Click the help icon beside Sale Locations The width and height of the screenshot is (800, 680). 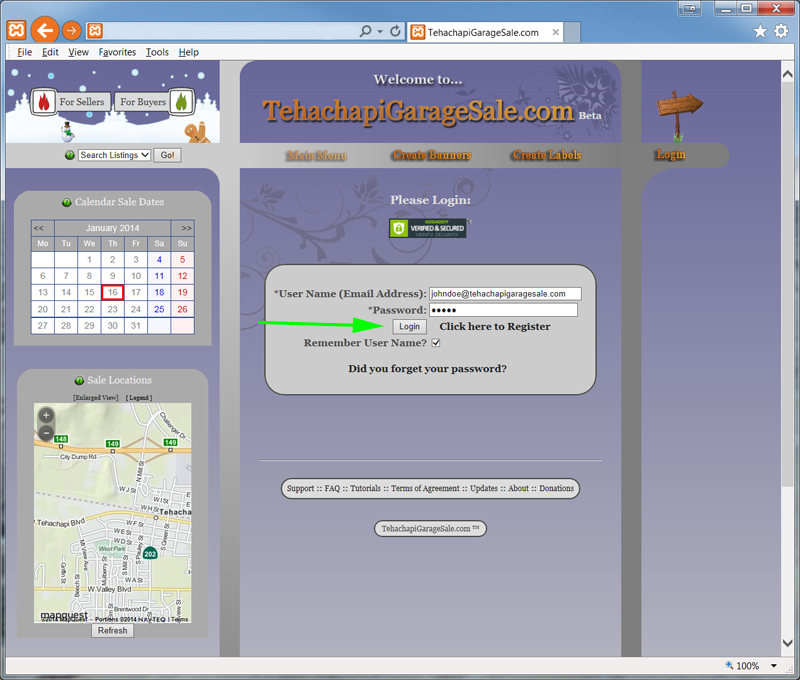coord(79,381)
